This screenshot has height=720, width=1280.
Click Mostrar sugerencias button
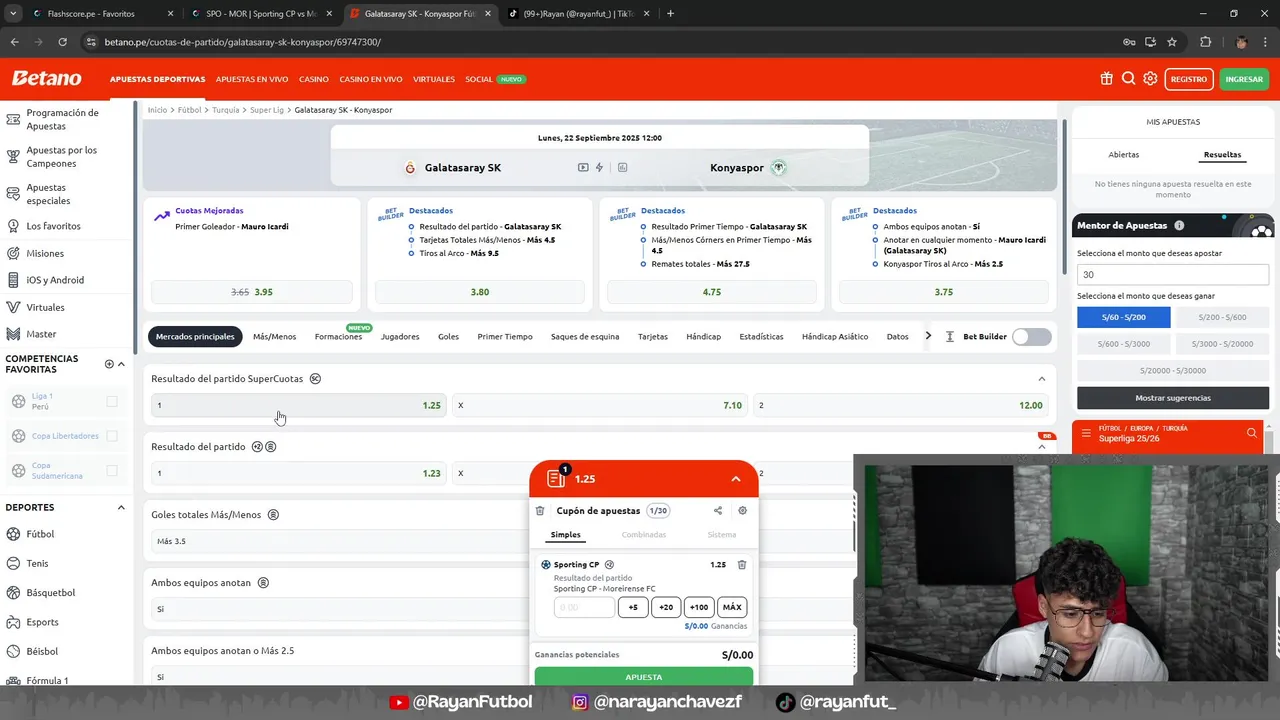tap(1173, 398)
